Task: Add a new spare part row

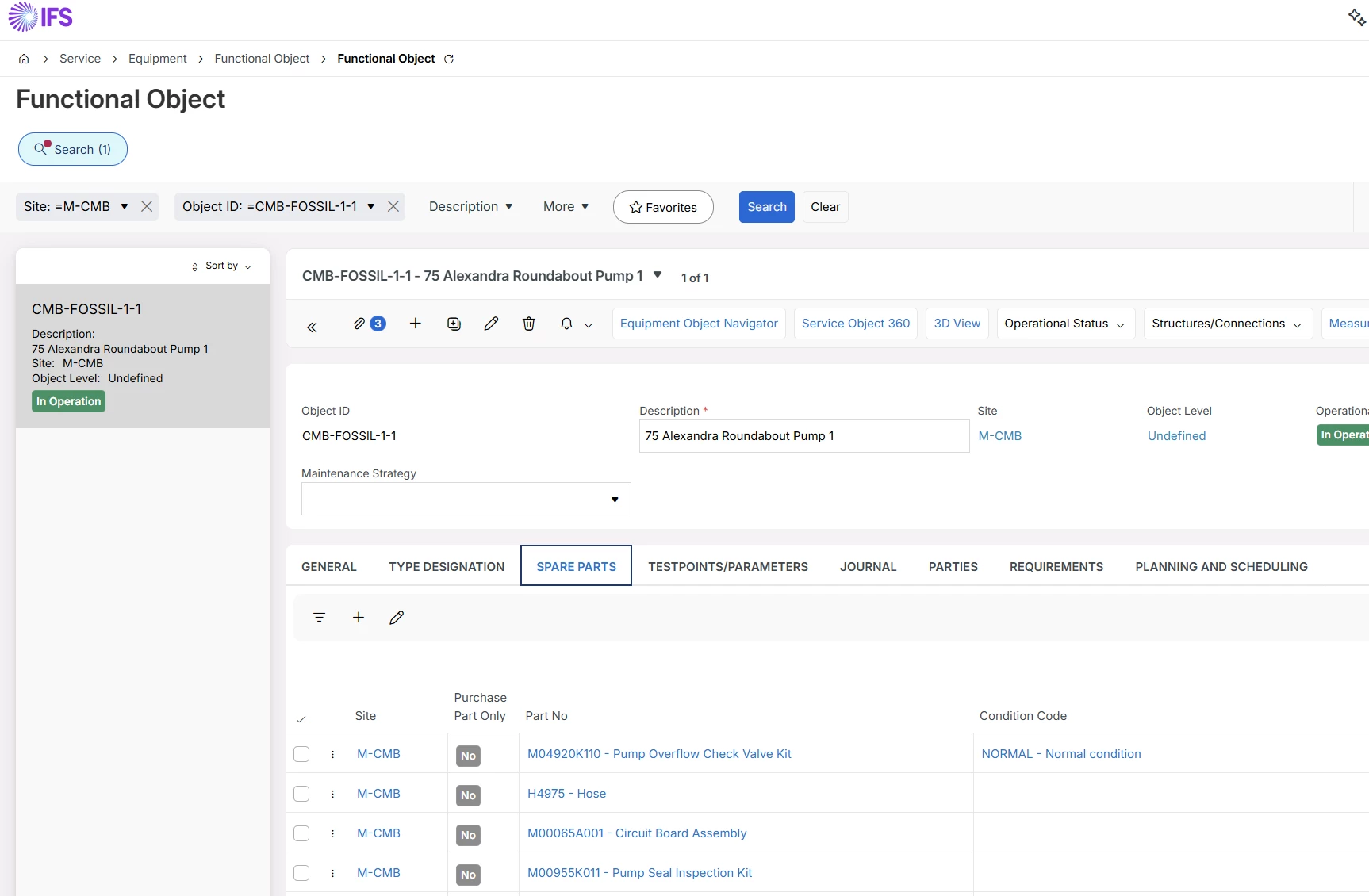Action: point(359,617)
